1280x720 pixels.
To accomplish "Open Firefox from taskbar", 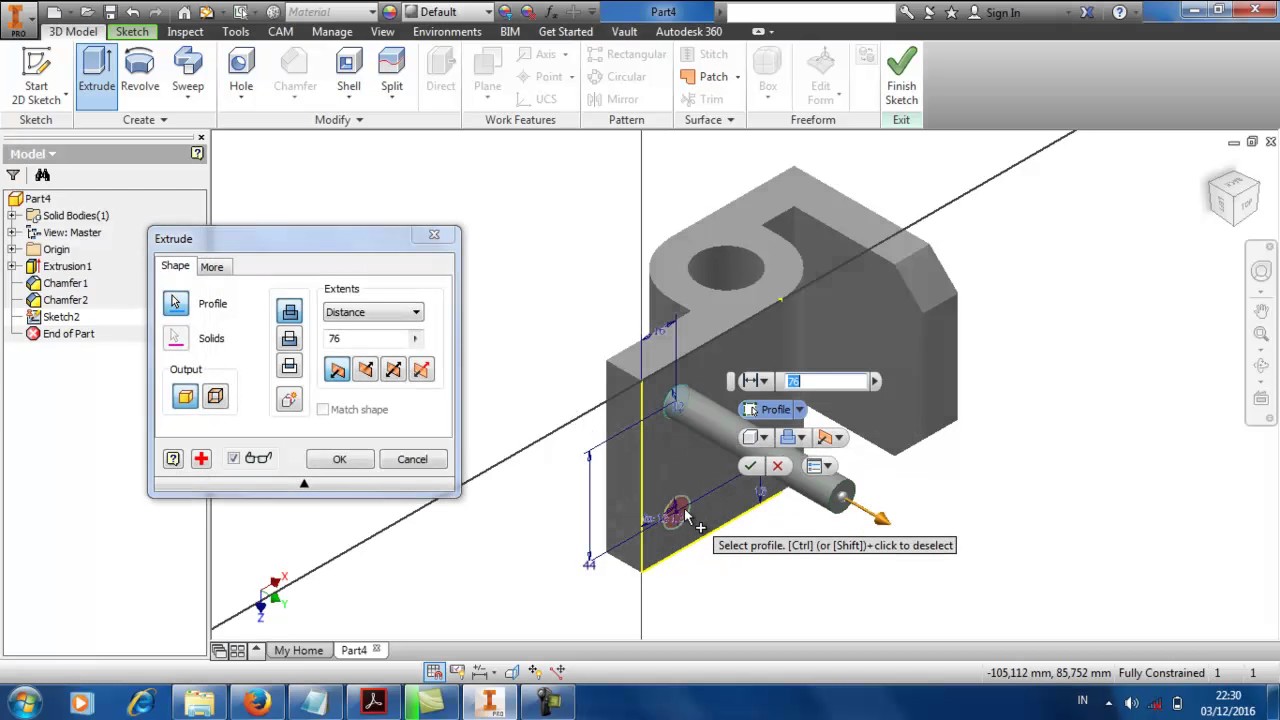I will [257, 702].
